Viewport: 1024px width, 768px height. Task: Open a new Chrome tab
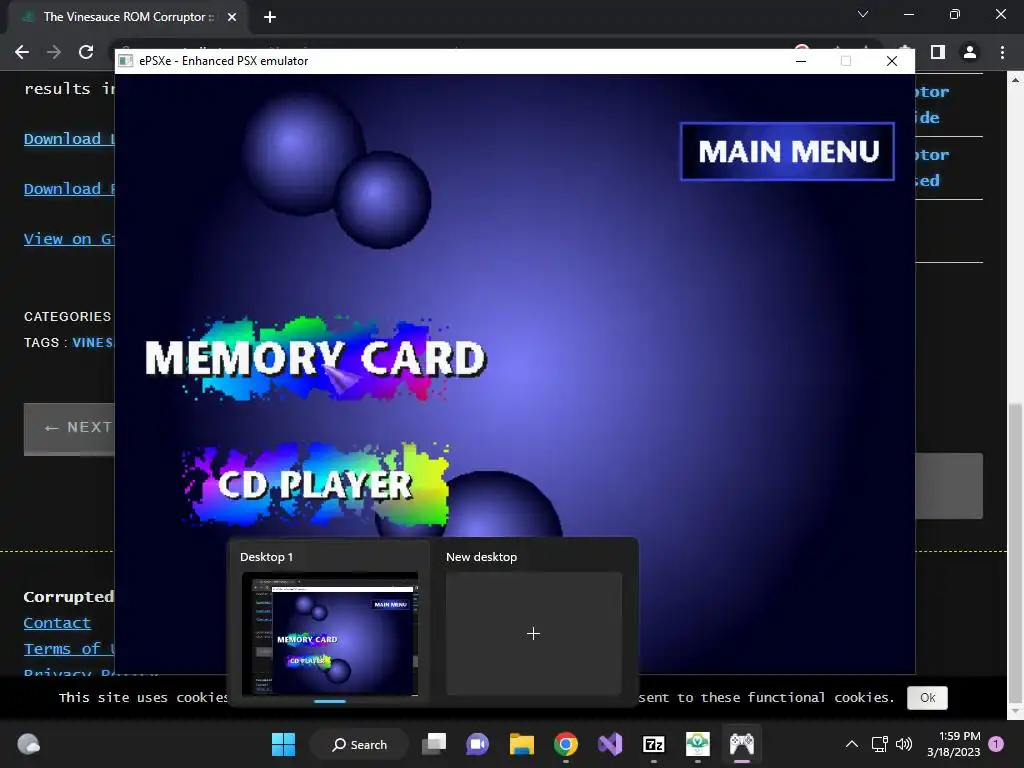click(270, 17)
